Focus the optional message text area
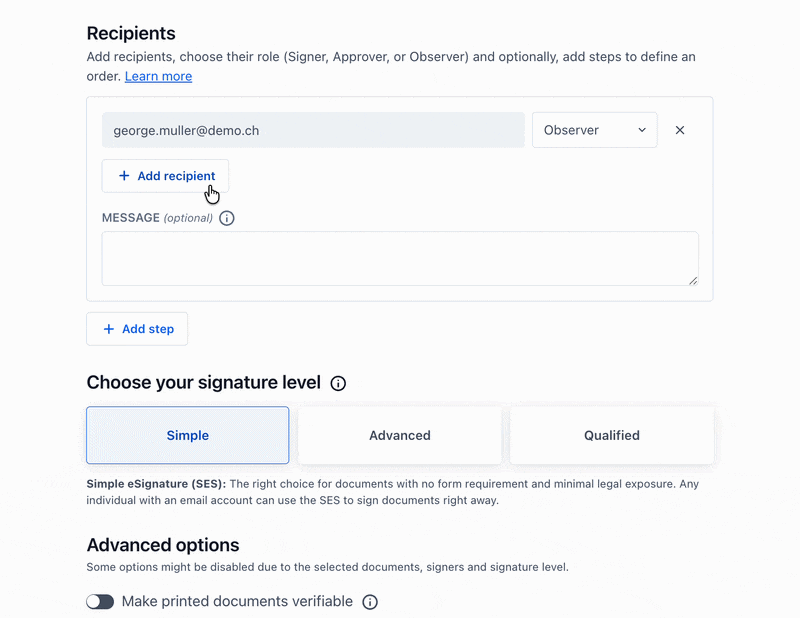Screen dimensions: 800x618 pyautogui.click(x=400, y=259)
